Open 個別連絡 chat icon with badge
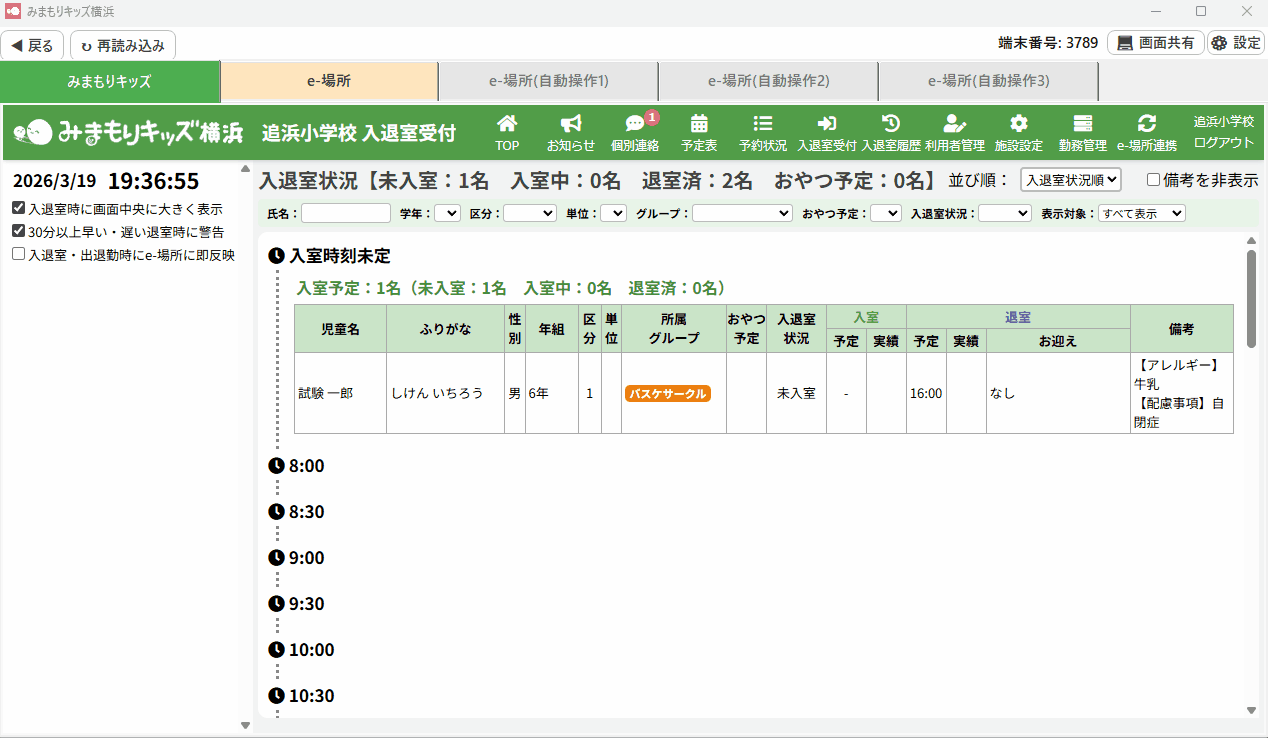This screenshot has height=738, width=1268. [x=635, y=123]
